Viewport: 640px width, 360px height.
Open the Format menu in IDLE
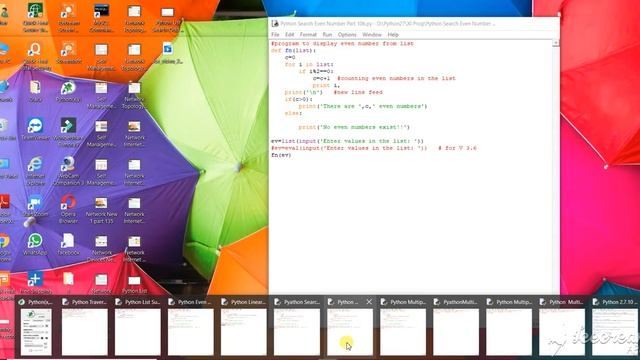click(308, 35)
